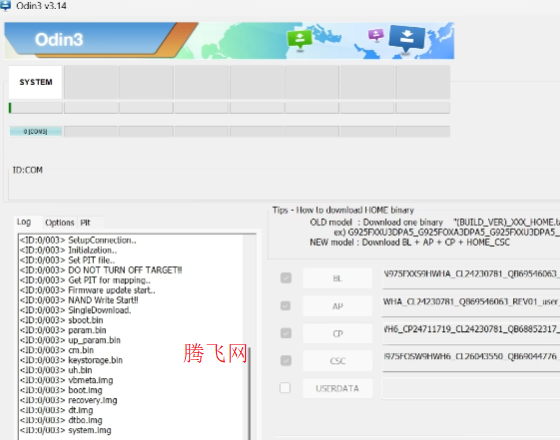Screen dimensions: 560x440
Task: Click the BL firmware path field
Action: [x=471, y=278]
